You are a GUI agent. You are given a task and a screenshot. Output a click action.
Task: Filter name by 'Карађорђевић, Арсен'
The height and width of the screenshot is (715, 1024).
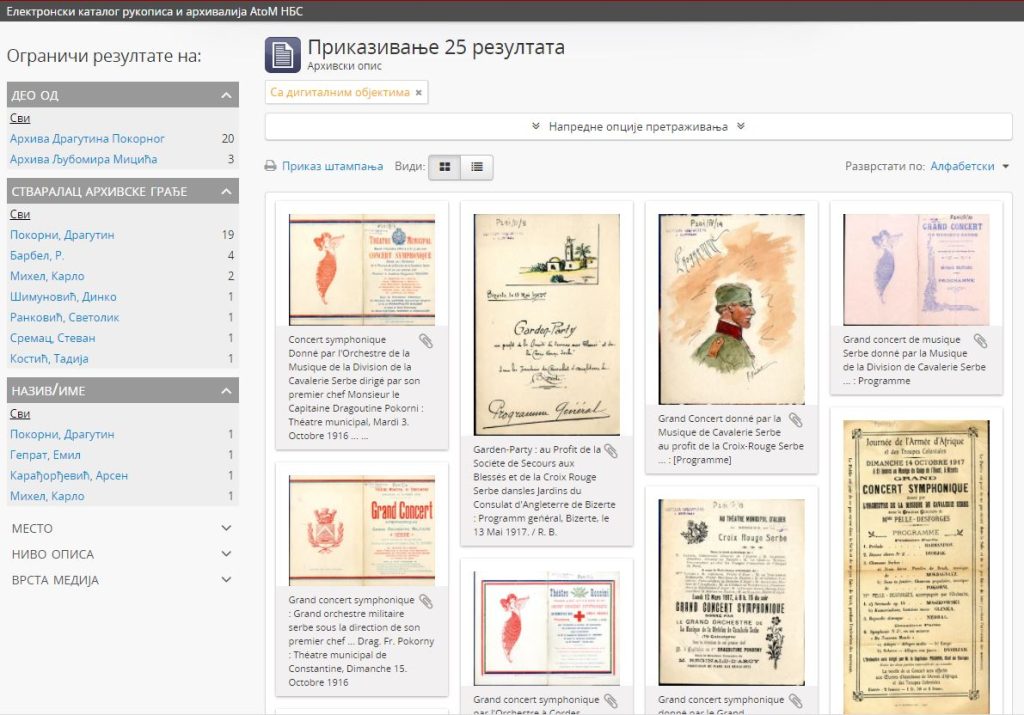coord(69,476)
